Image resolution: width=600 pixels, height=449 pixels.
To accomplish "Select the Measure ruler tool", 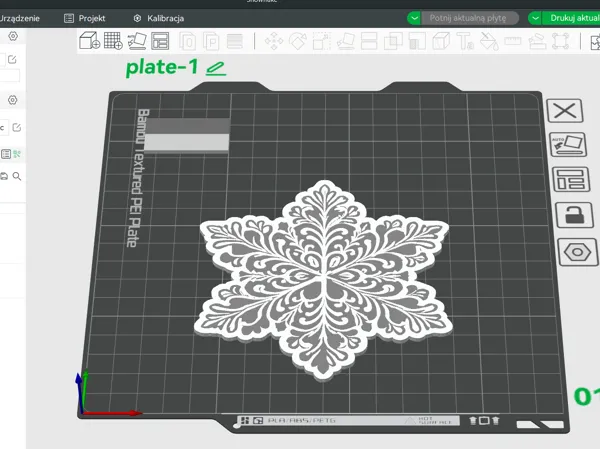I will (513, 41).
